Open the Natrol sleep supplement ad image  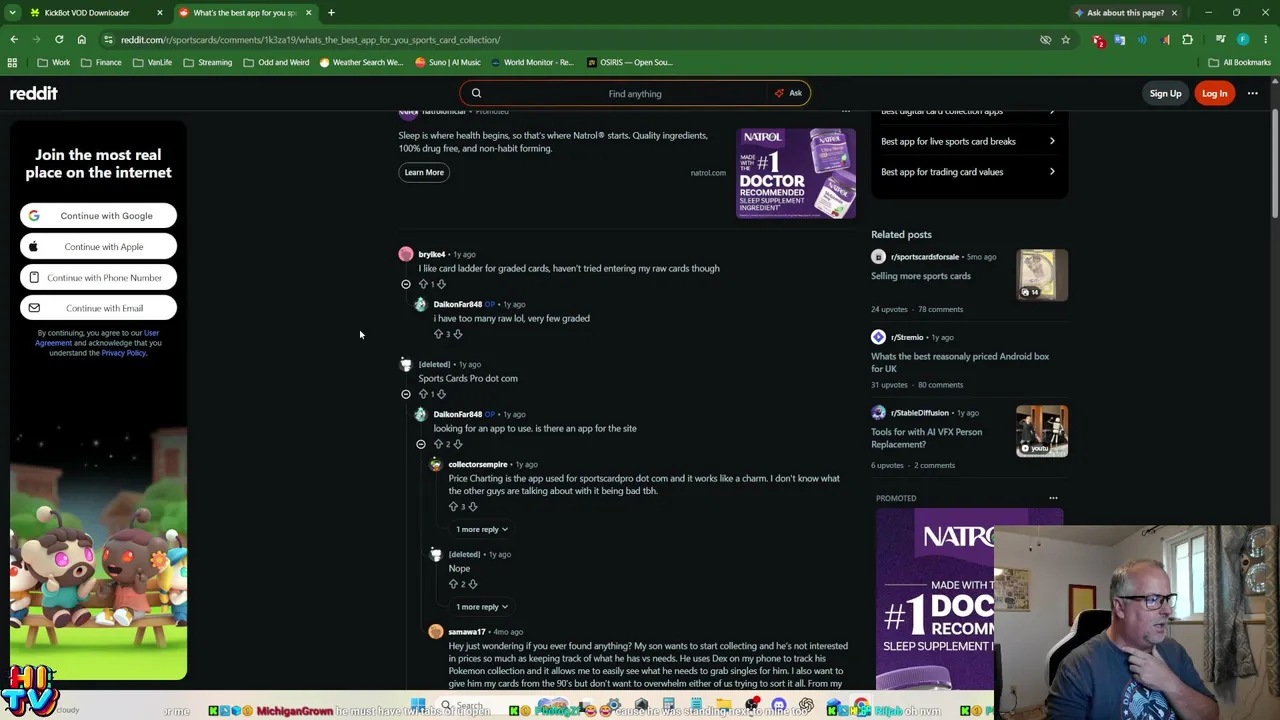coord(796,173)
